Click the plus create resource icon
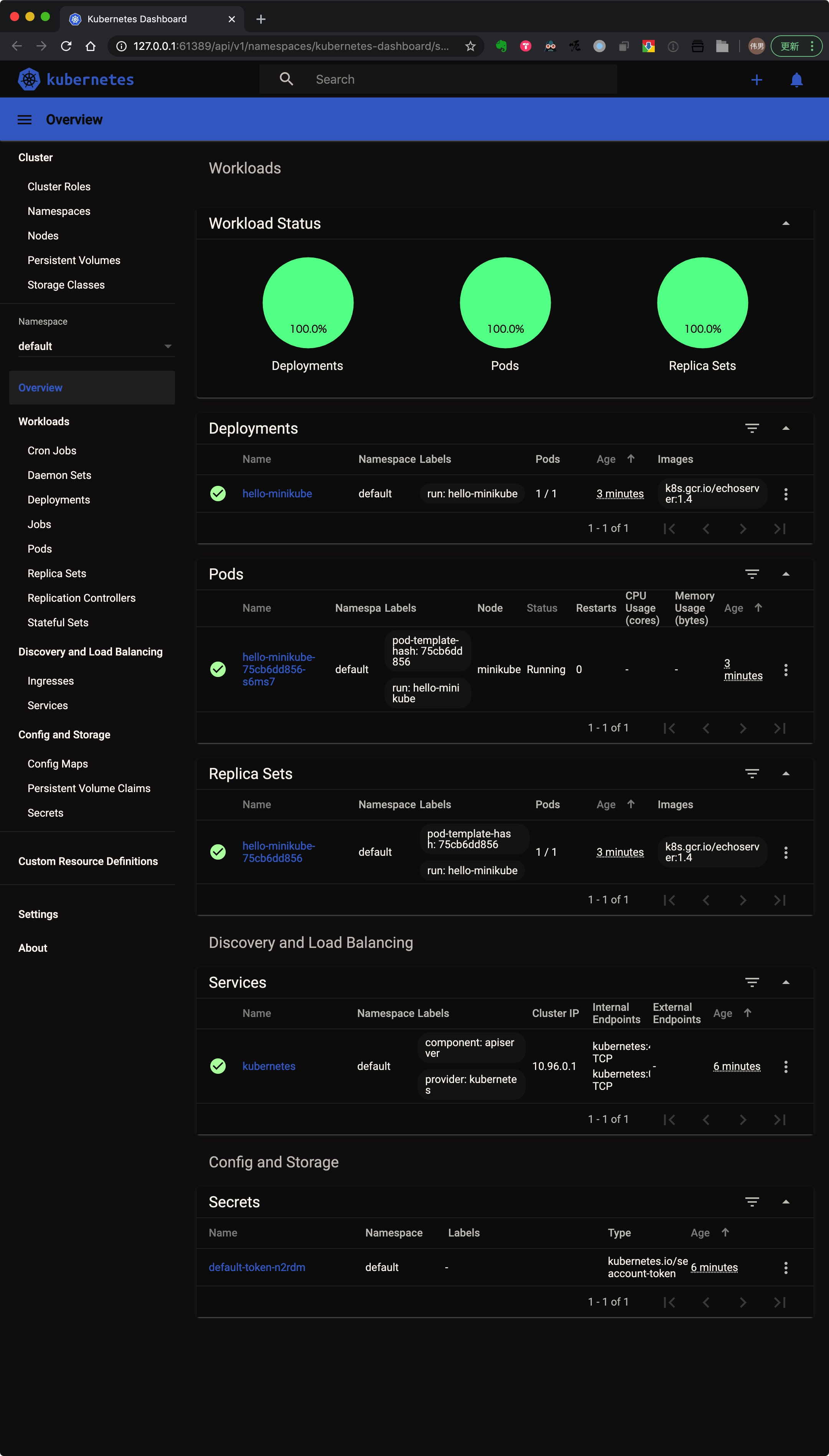 [756, 80]
